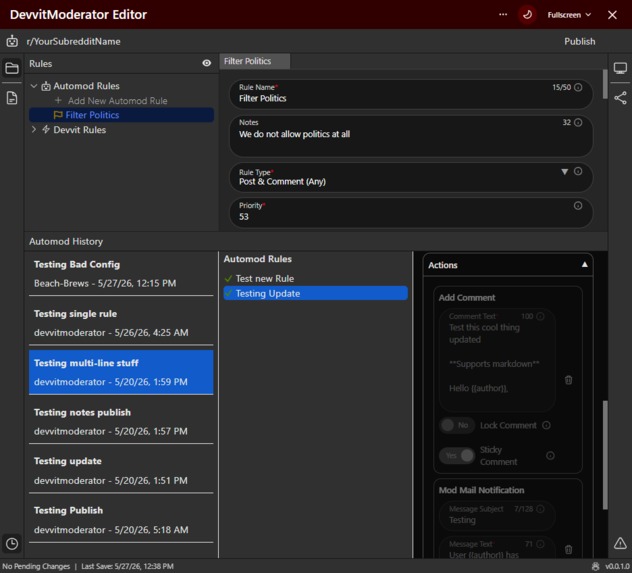This screenshot has height=573, width=632.
Task: Click the bug icon in status bar
Action: (x=595, y=566)
